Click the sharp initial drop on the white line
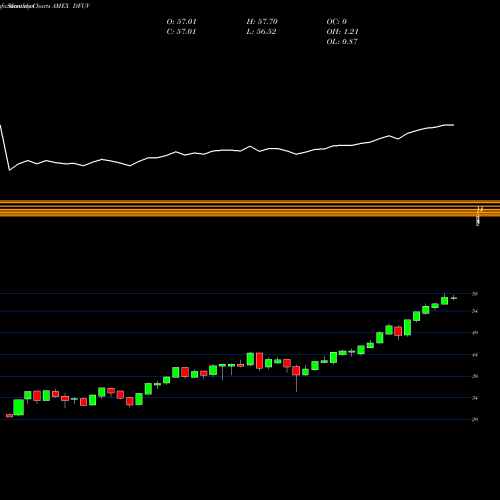Screen dimensions: 500x500 click(x=5, y=148)
